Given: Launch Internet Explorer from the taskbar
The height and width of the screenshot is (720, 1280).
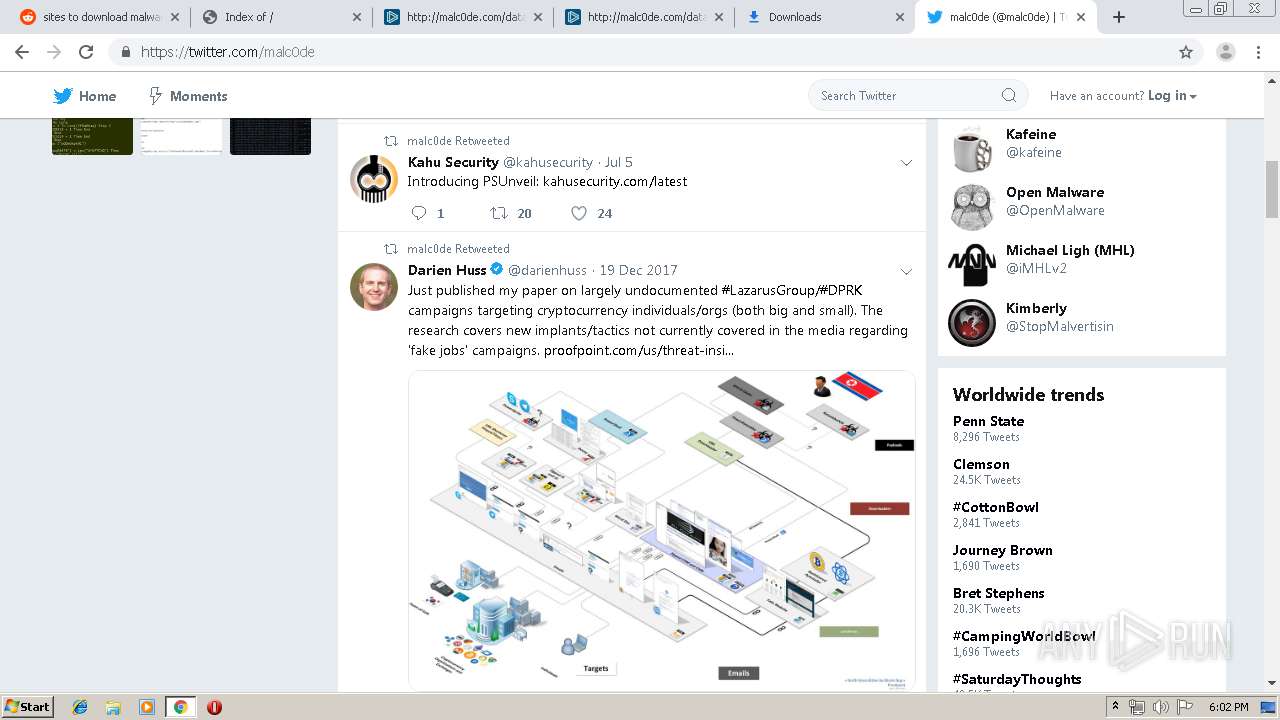Looking at the screenshot, I should (80, 707).
